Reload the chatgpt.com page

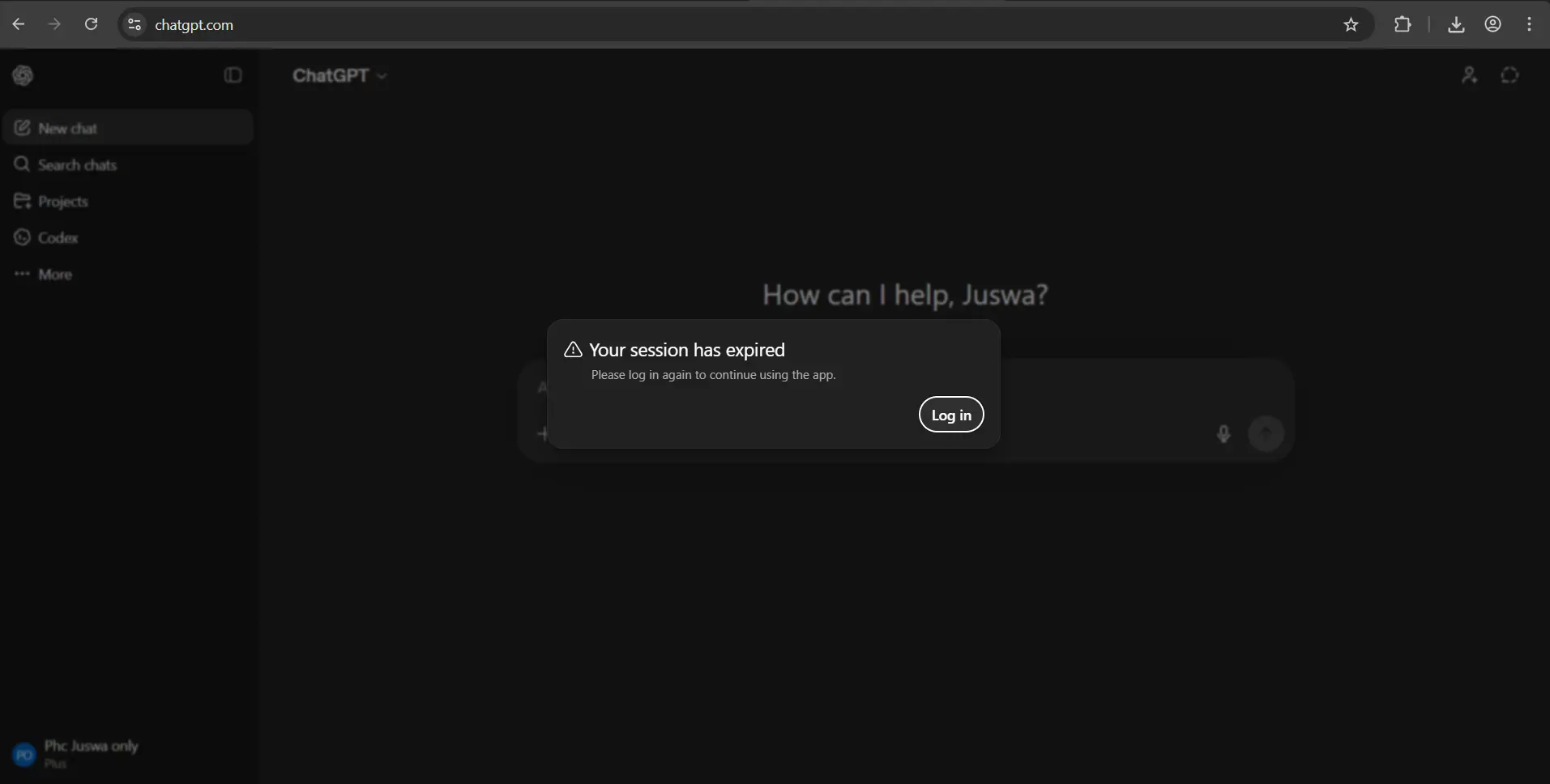tap(91, 24)
